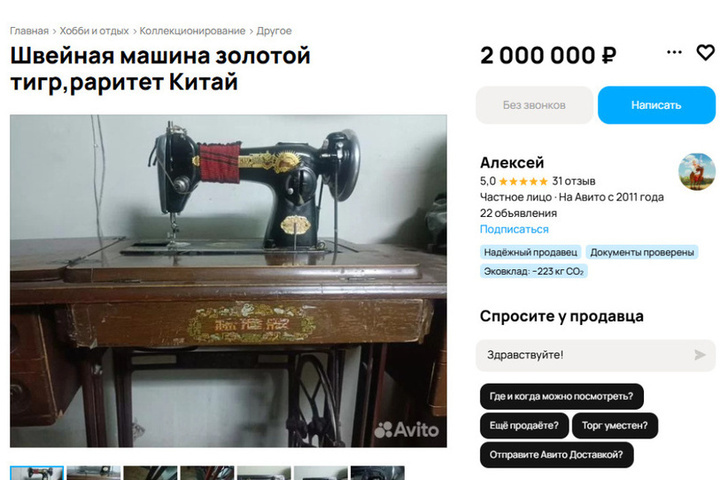
Task: Open Хобби и отдых breadcrumb category
Action: pyautogui.click(x=94, y=31)
